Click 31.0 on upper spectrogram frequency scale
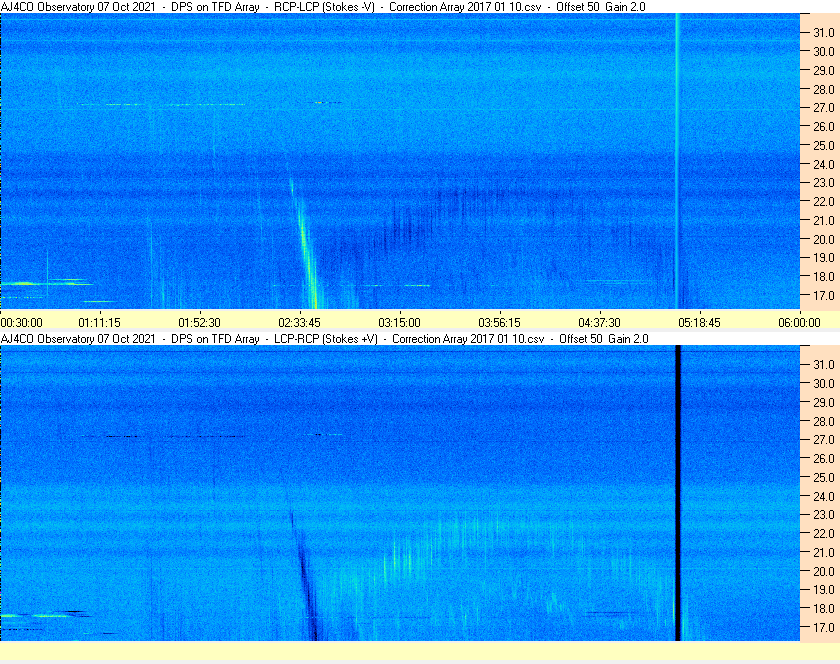Image resolution: width=840 pixels, height=664 pixels. pyautogui.click(x=824, y=33)
